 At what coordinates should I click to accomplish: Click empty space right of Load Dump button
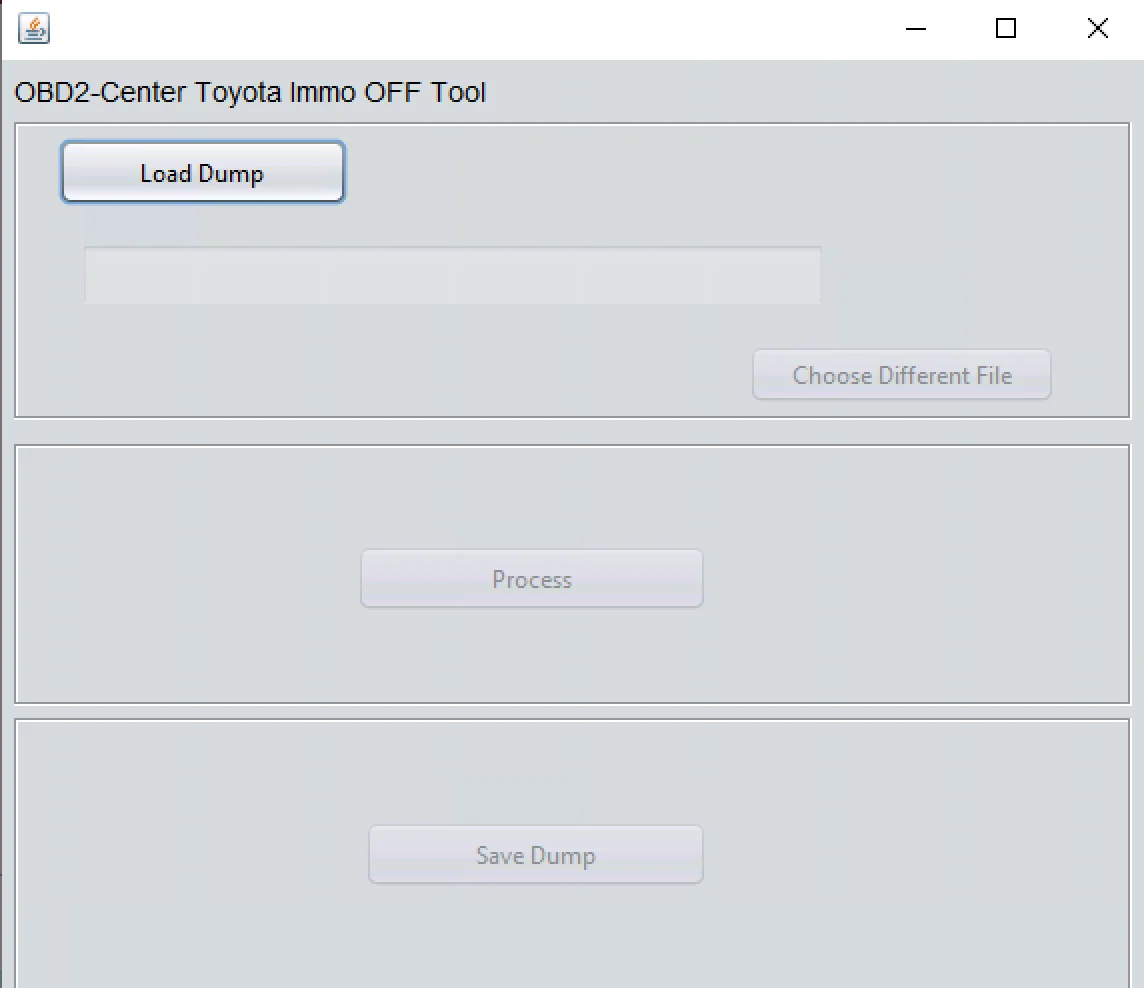click(x=650, y=172)
